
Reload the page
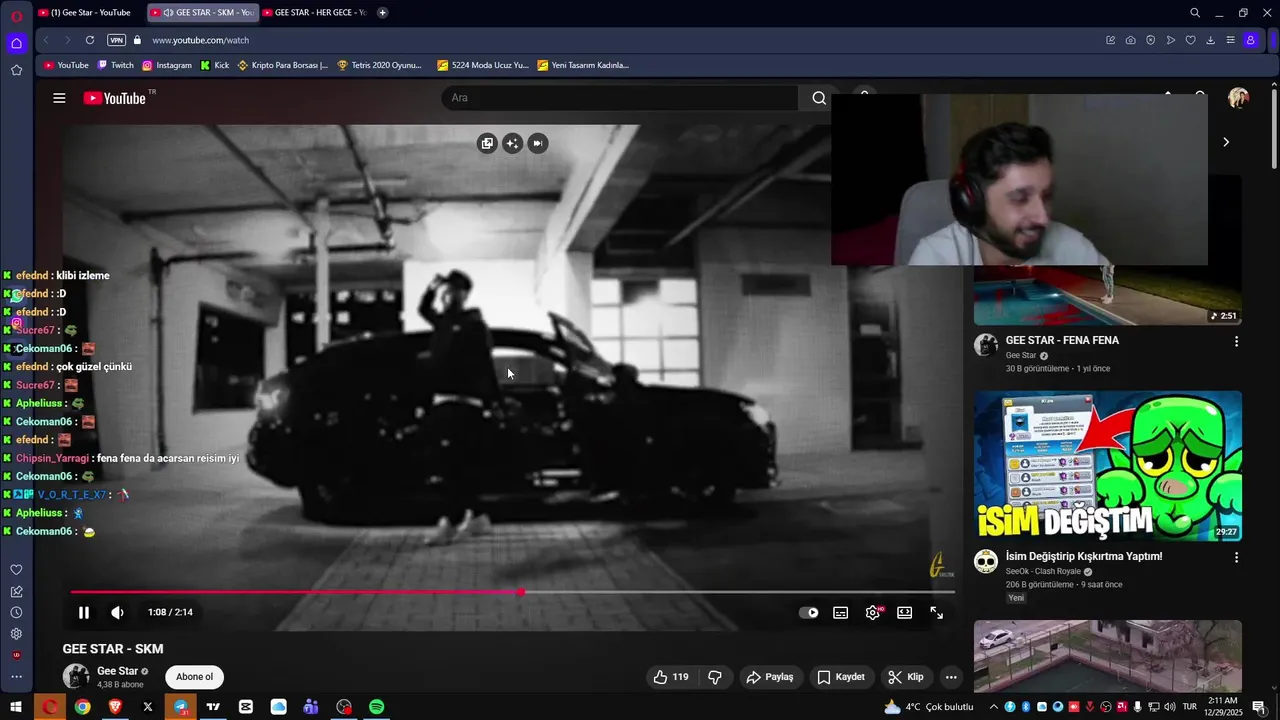[x=90, y=40]
